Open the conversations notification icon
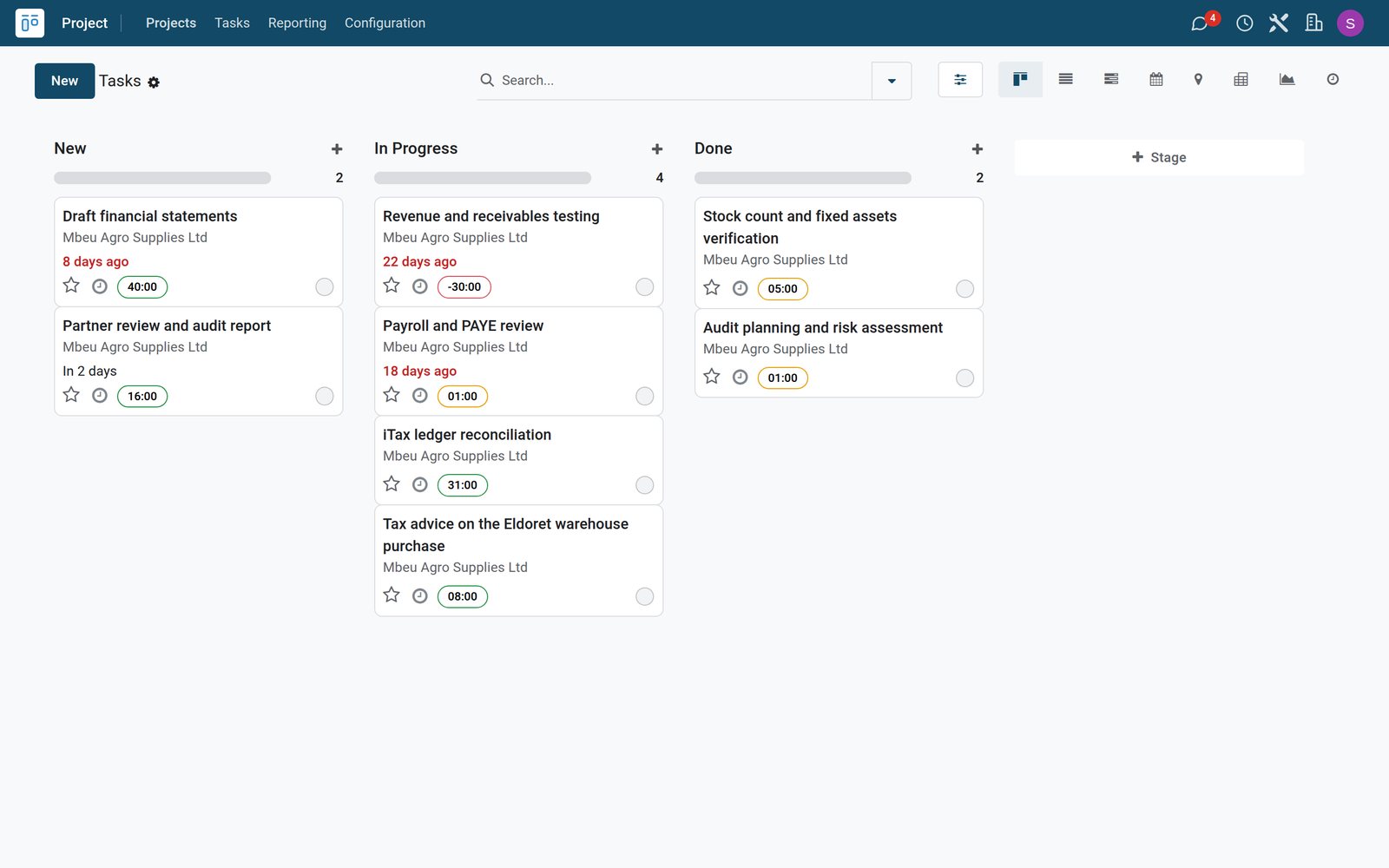 pos(1200,23)
